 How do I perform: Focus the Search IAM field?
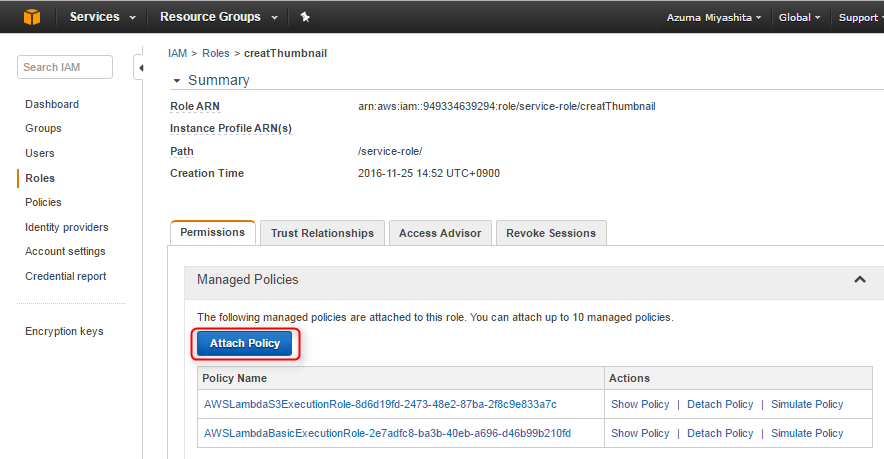tap(65, 67)
